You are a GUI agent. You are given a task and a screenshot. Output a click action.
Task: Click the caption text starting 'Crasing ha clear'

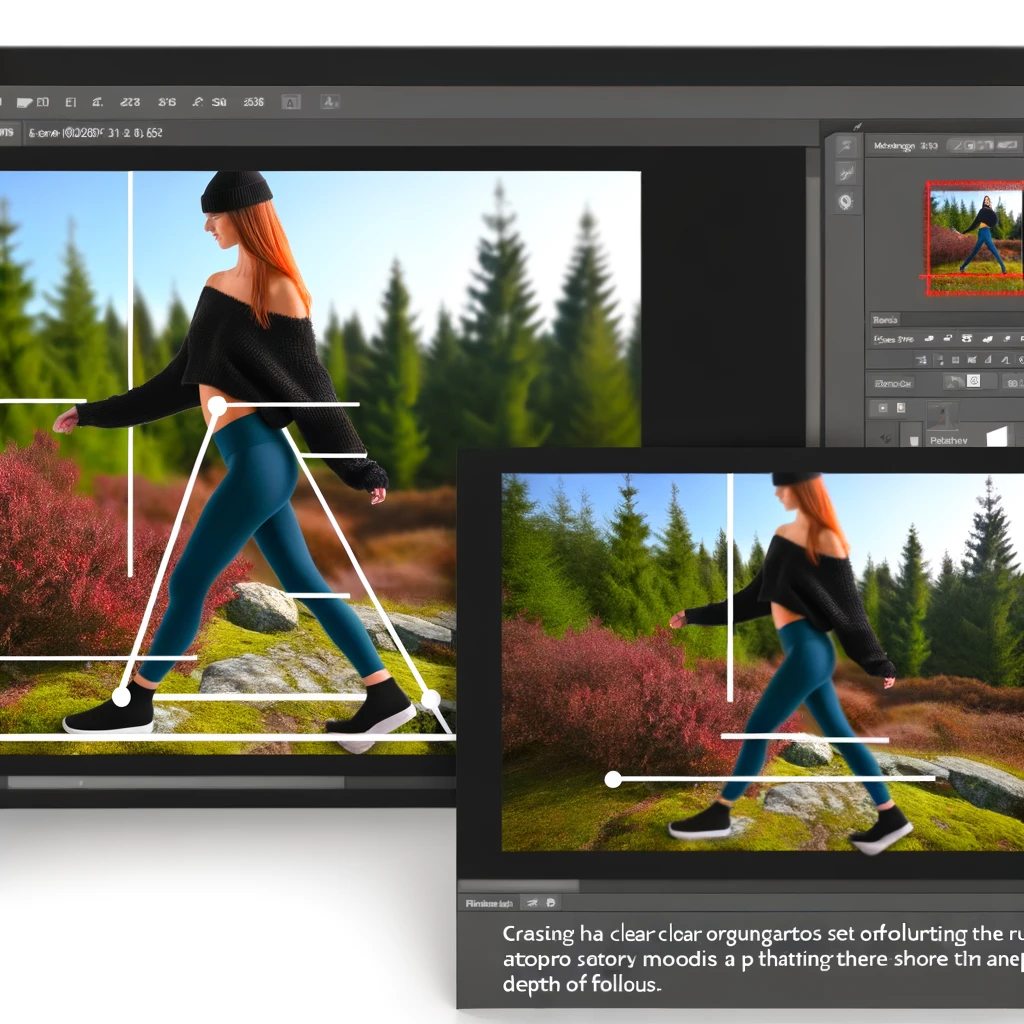click(x=763, y=959)
